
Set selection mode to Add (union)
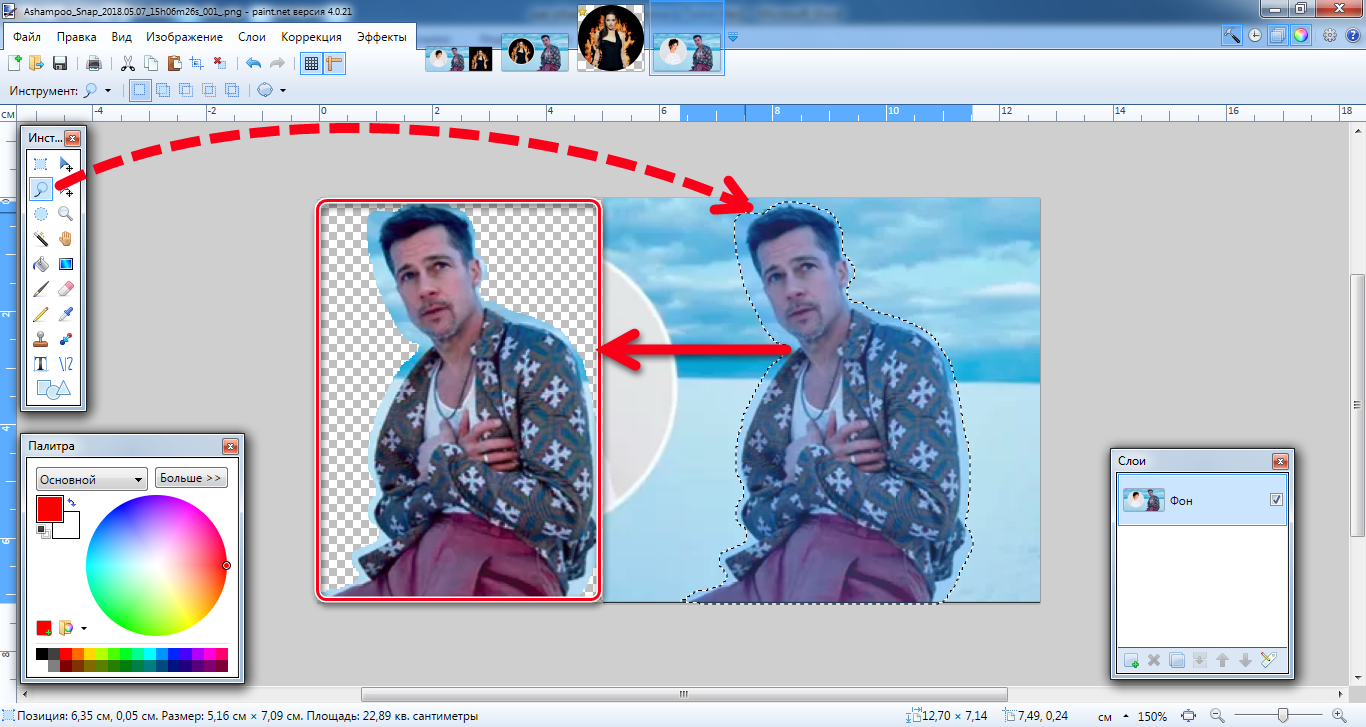coord(163,90)
